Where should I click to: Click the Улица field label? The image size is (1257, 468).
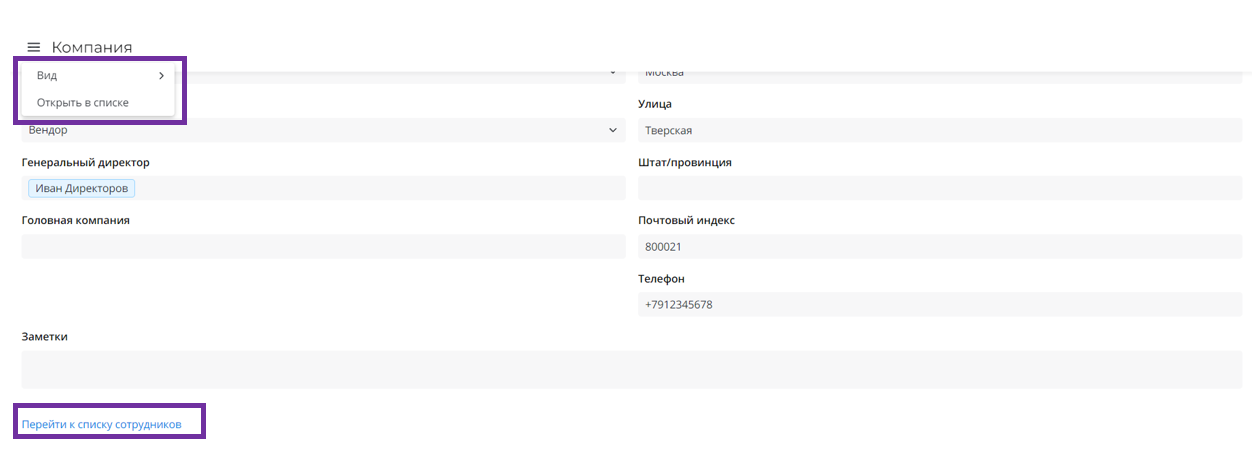[655, 103]
